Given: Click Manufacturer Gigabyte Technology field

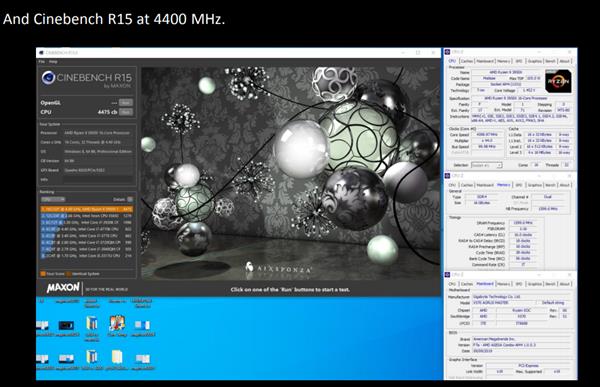Looking at the screenshot, I should click(x=521, y=297).
